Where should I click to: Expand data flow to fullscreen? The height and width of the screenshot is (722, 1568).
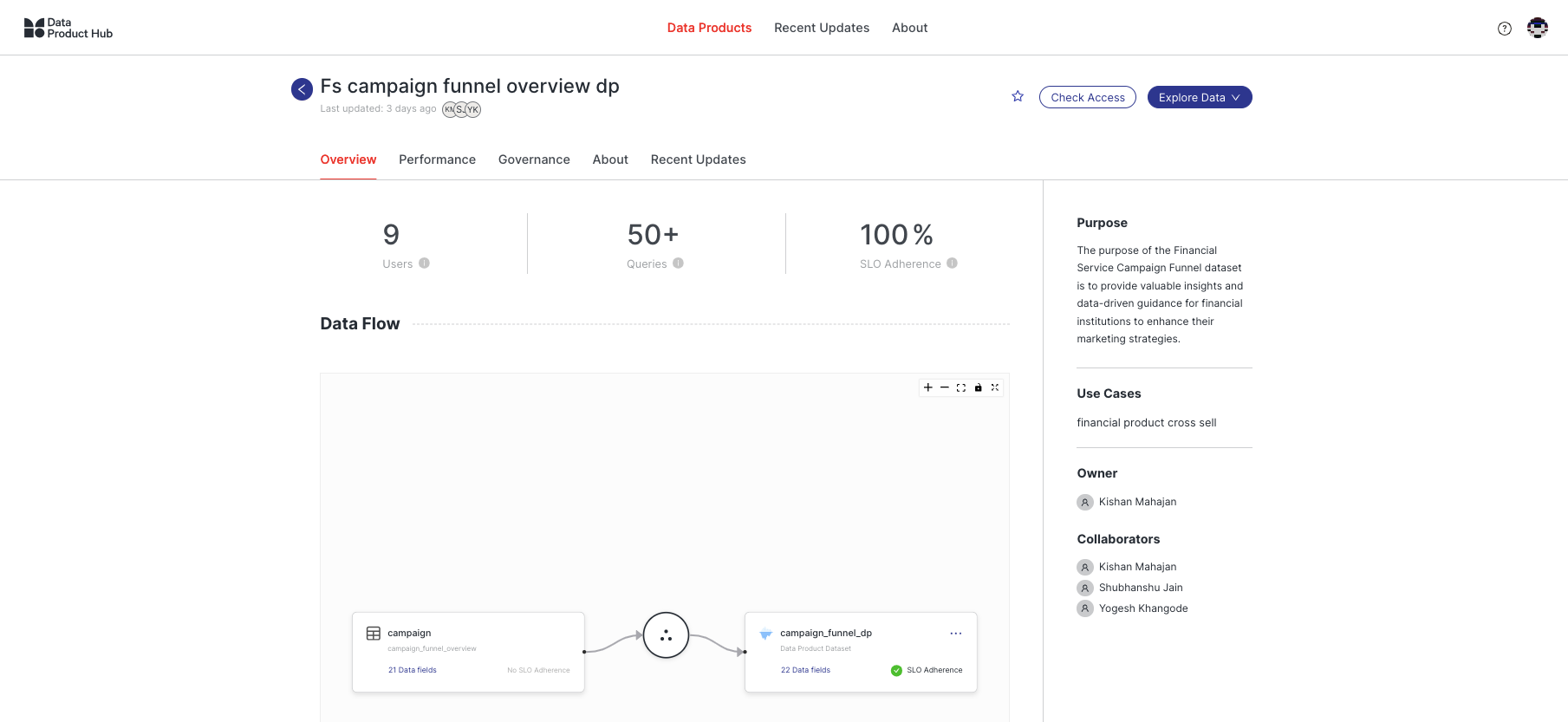coord(995,387)
